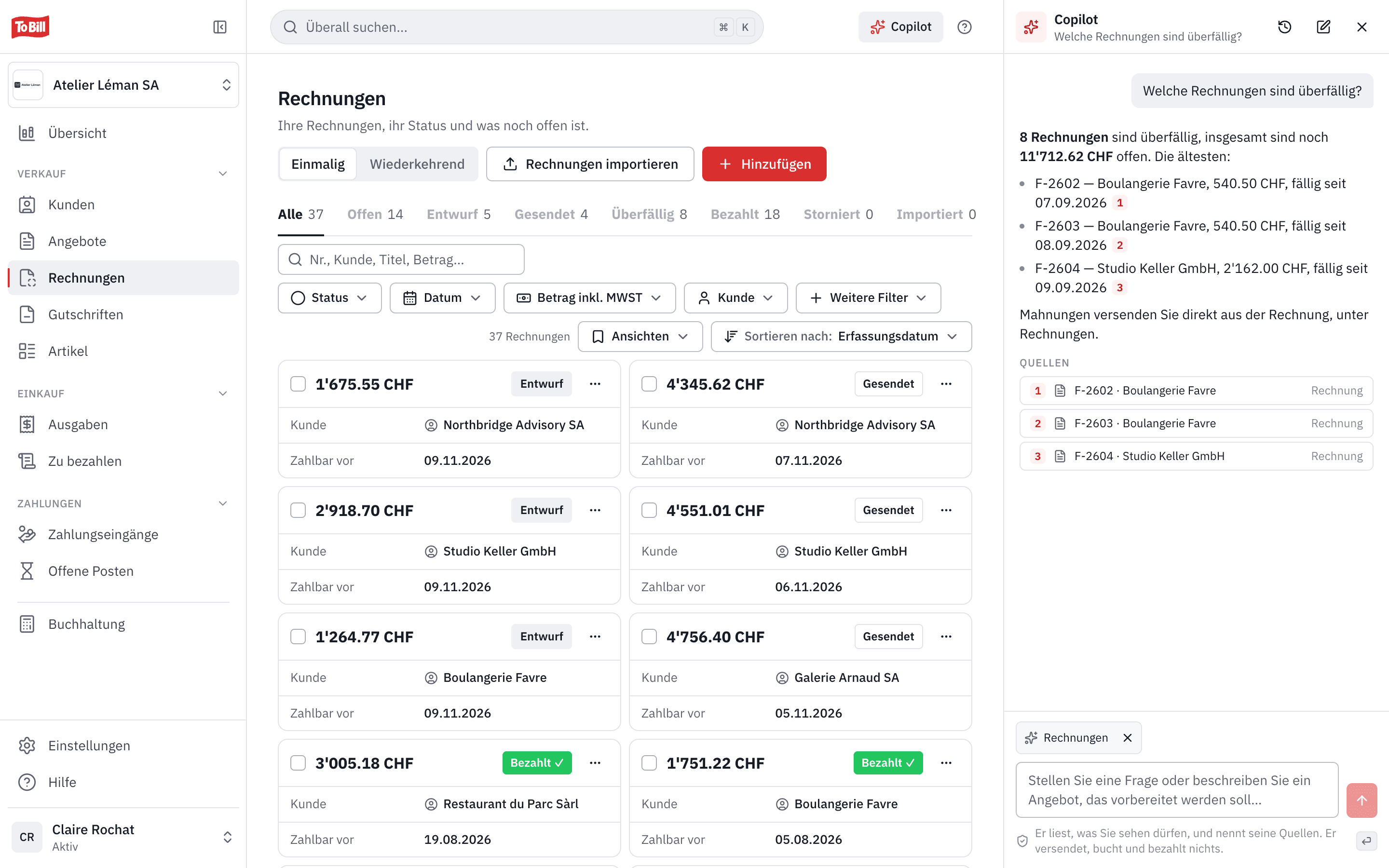Select the Wiederkehrend toggle tab
This screenshot has height=868, width=1389.
(417, 164)
